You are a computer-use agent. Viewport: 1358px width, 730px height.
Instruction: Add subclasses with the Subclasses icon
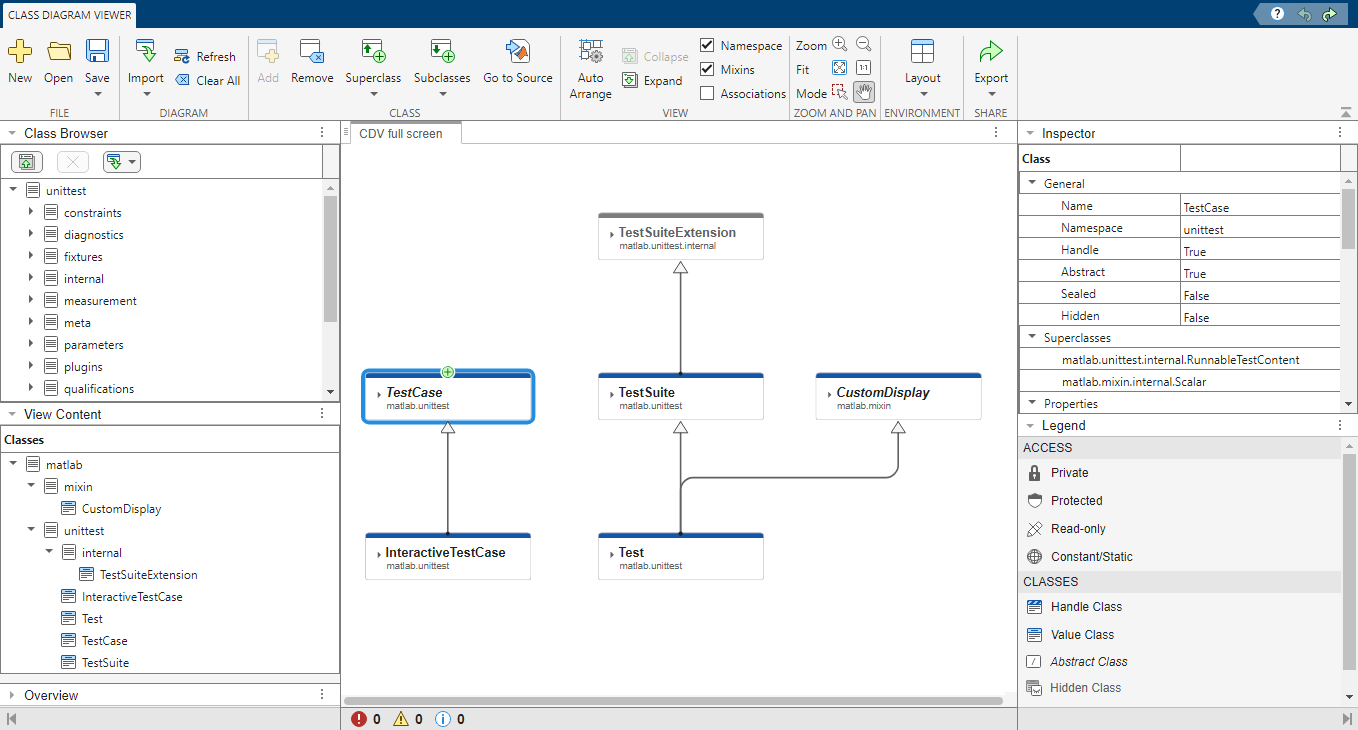442,51
